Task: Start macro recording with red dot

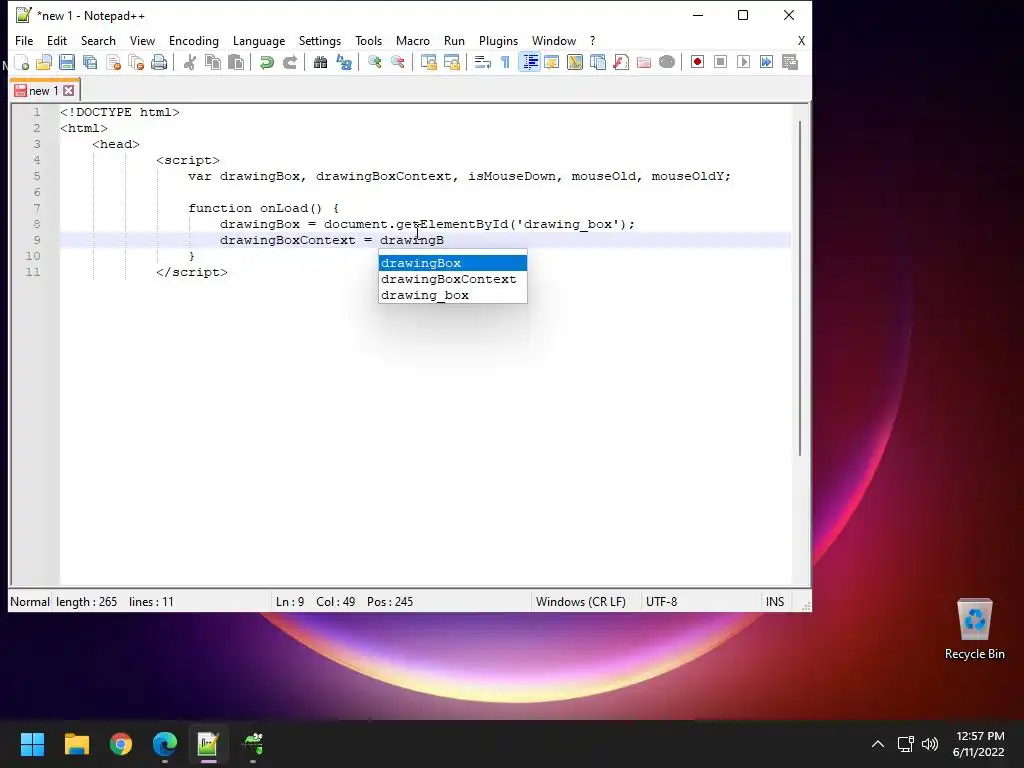Action: (697, 62)
